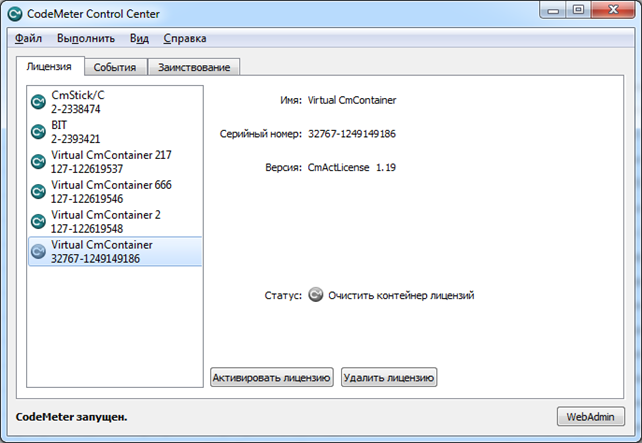642x443 pixels.
Task: Click the icon beside Virtual CmContainer 217
Action: click(38, 161)
